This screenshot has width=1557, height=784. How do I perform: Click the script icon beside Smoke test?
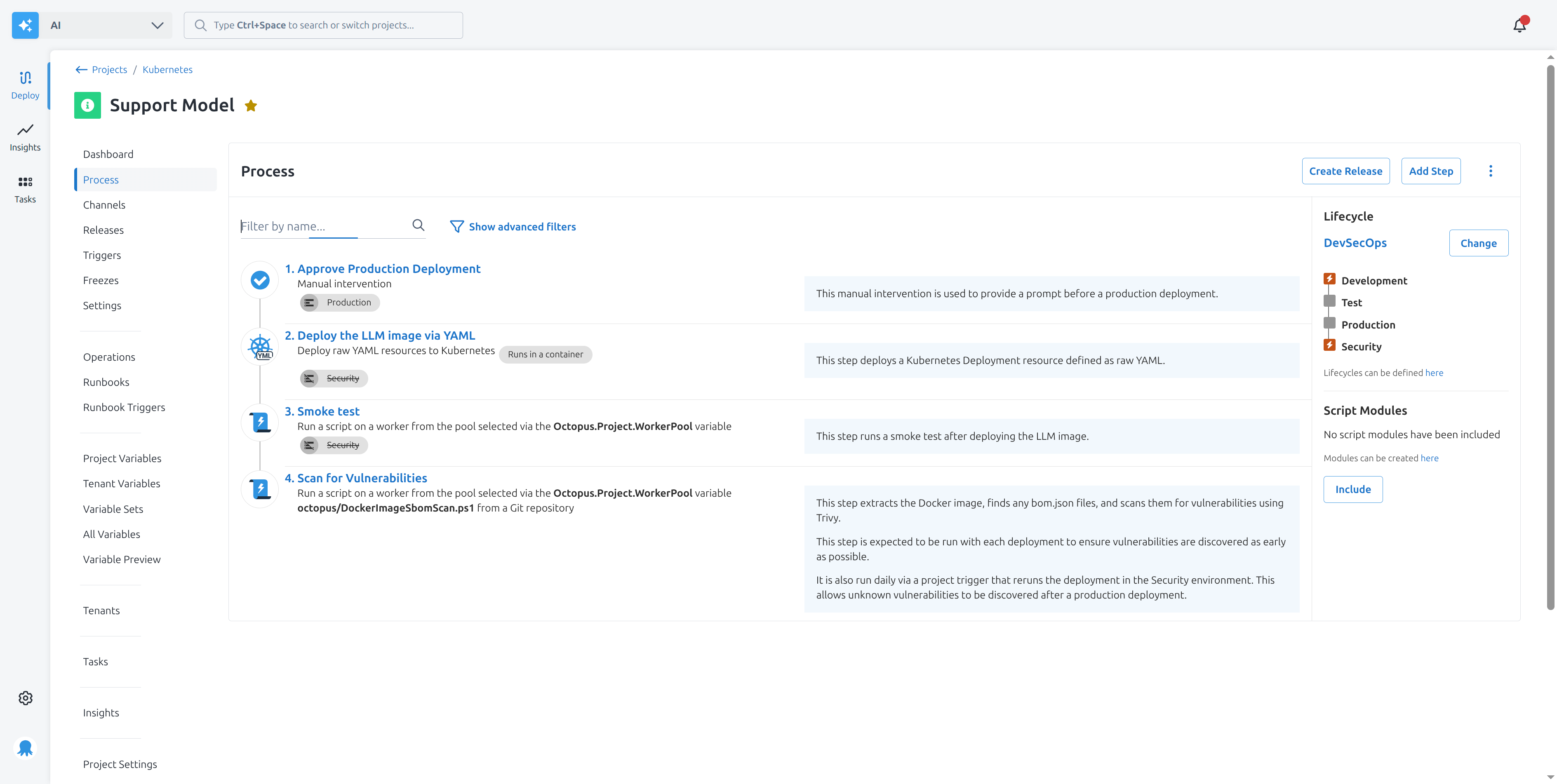click(259, 422)
